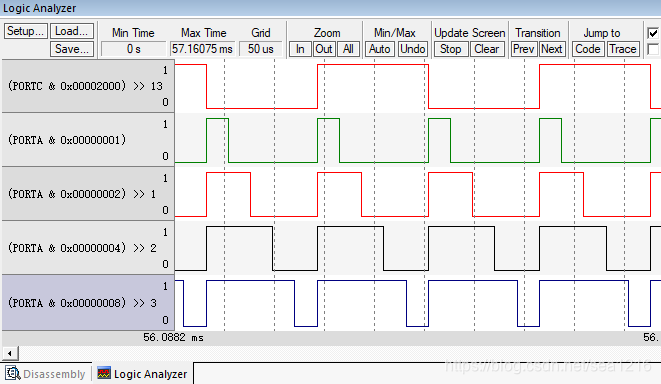Click Min/Max Undo button
This screenshot has width=661, height=384.
pyautogui.click(x=412, y=49)
